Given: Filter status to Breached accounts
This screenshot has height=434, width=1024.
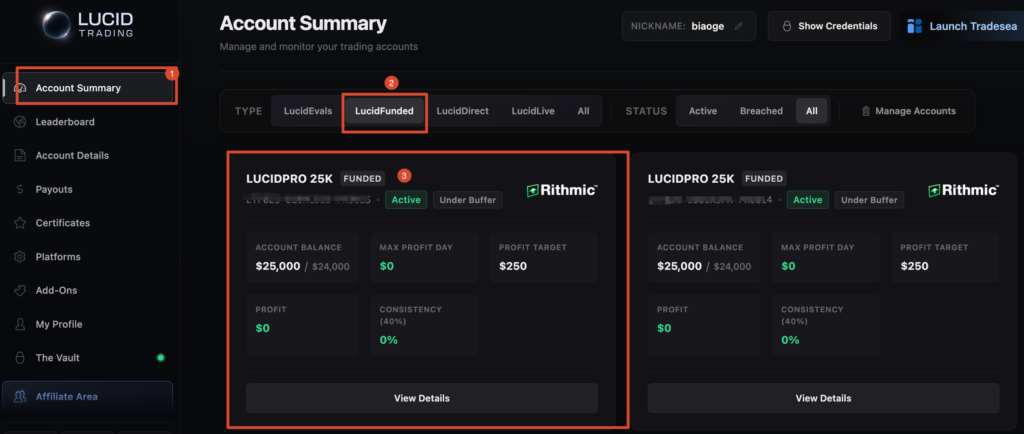Looking at the screenshot, I should coord(761,111).
